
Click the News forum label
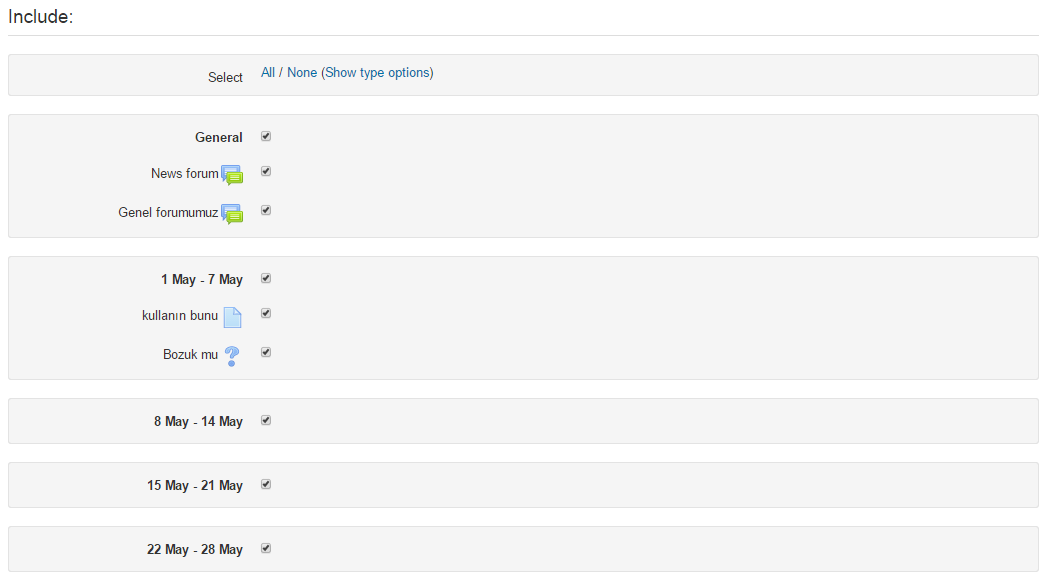[184, 174]
